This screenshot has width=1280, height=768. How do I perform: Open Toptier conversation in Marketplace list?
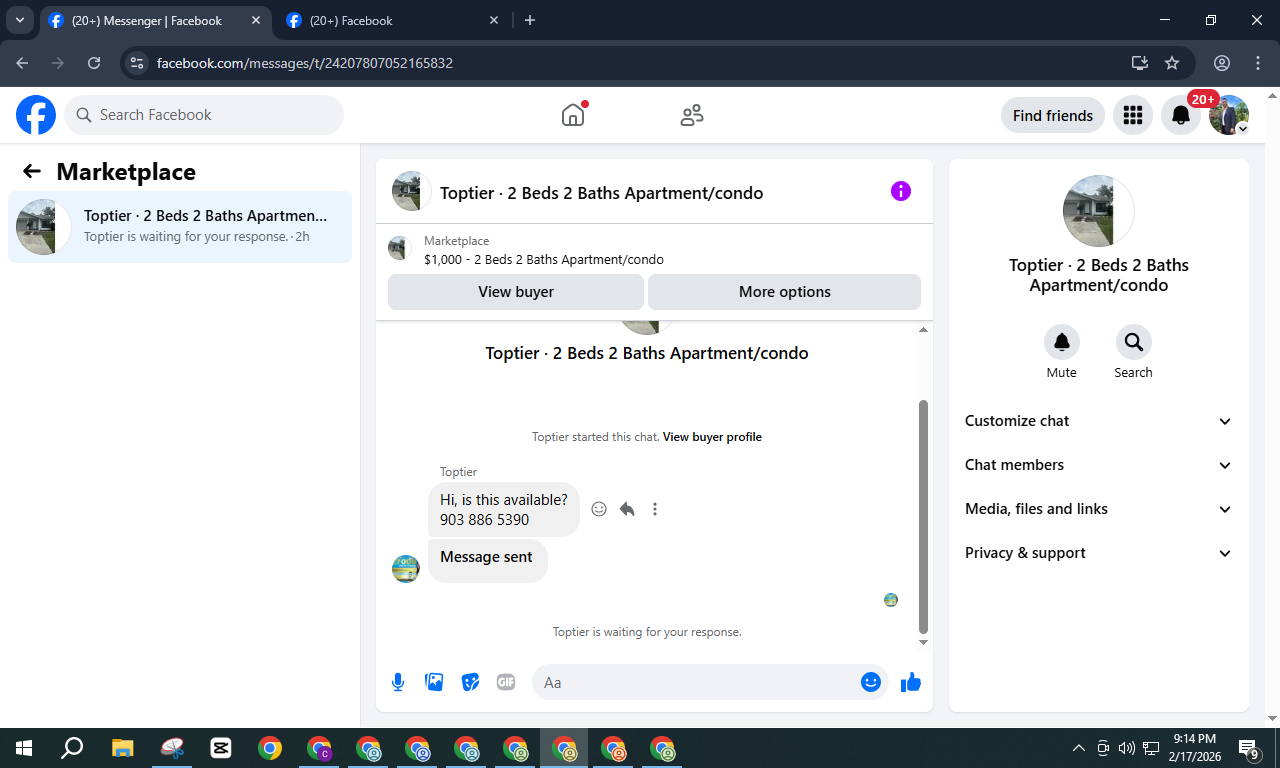click(x=180, y=227)
